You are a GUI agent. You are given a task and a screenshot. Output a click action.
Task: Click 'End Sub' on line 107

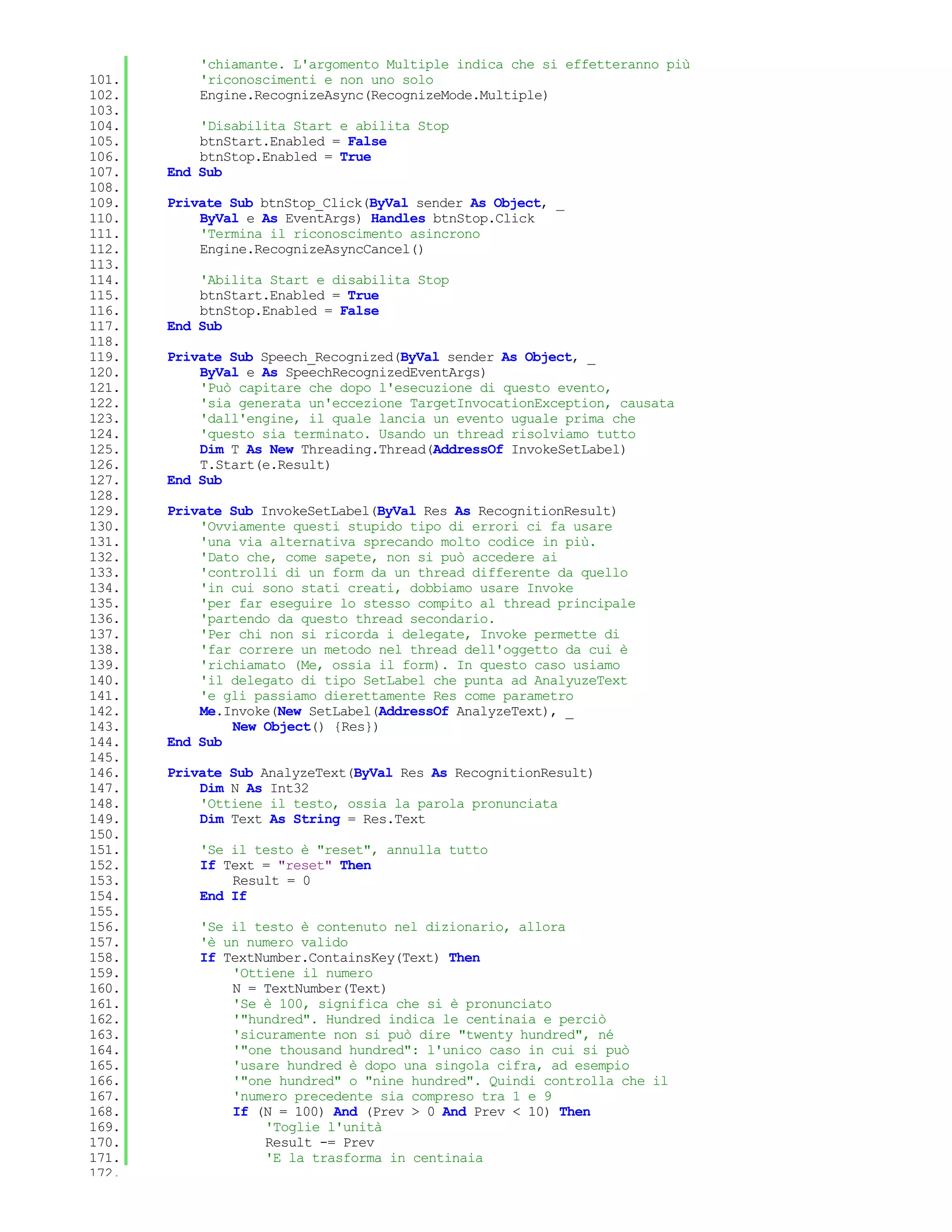195,172
